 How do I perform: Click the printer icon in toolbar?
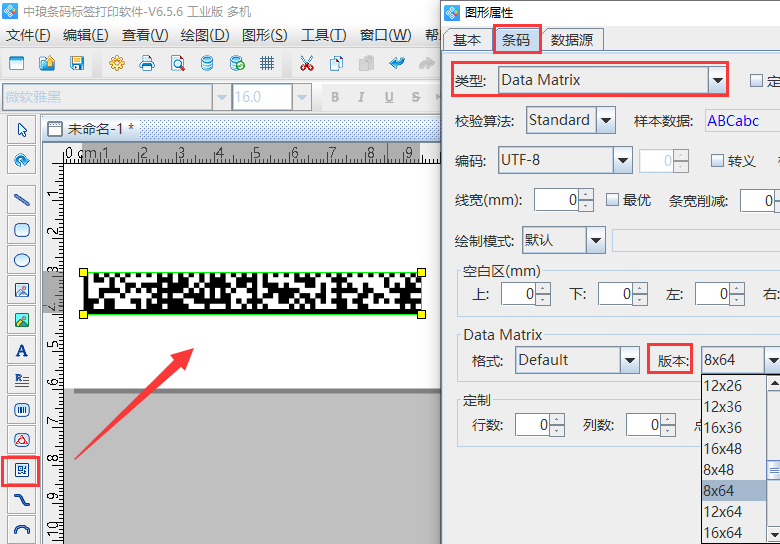pos(147,63)
